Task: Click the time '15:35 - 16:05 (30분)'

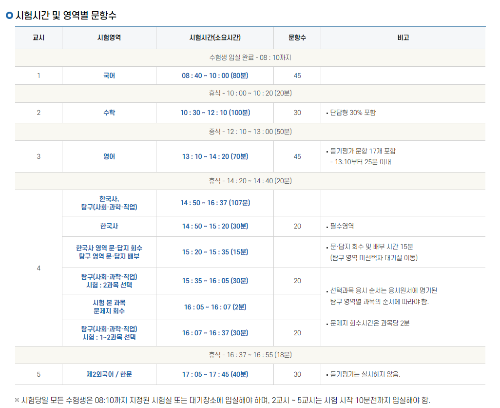Action: click(215, 281)
